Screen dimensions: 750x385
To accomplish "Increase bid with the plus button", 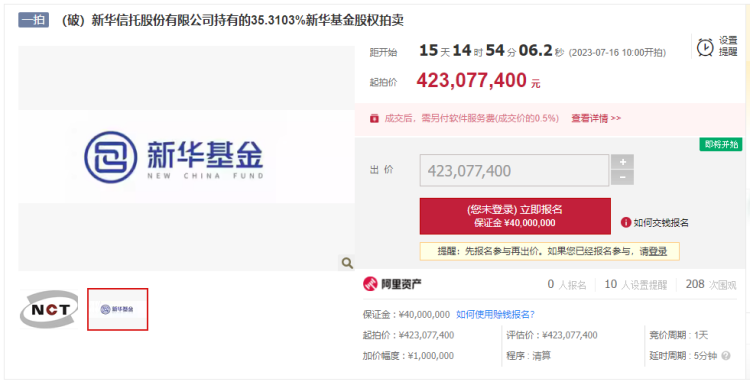I will point(622,162).
